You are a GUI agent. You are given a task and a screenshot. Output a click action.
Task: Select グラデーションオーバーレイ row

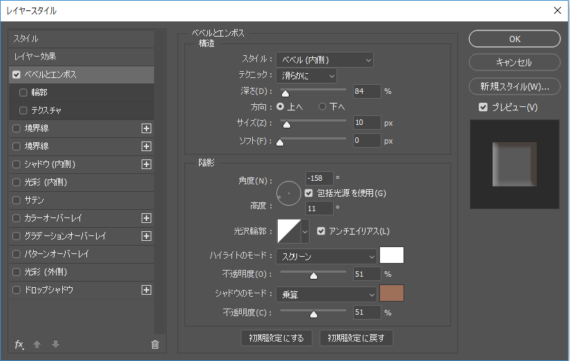pyautogui.click(x=81, y=236)
